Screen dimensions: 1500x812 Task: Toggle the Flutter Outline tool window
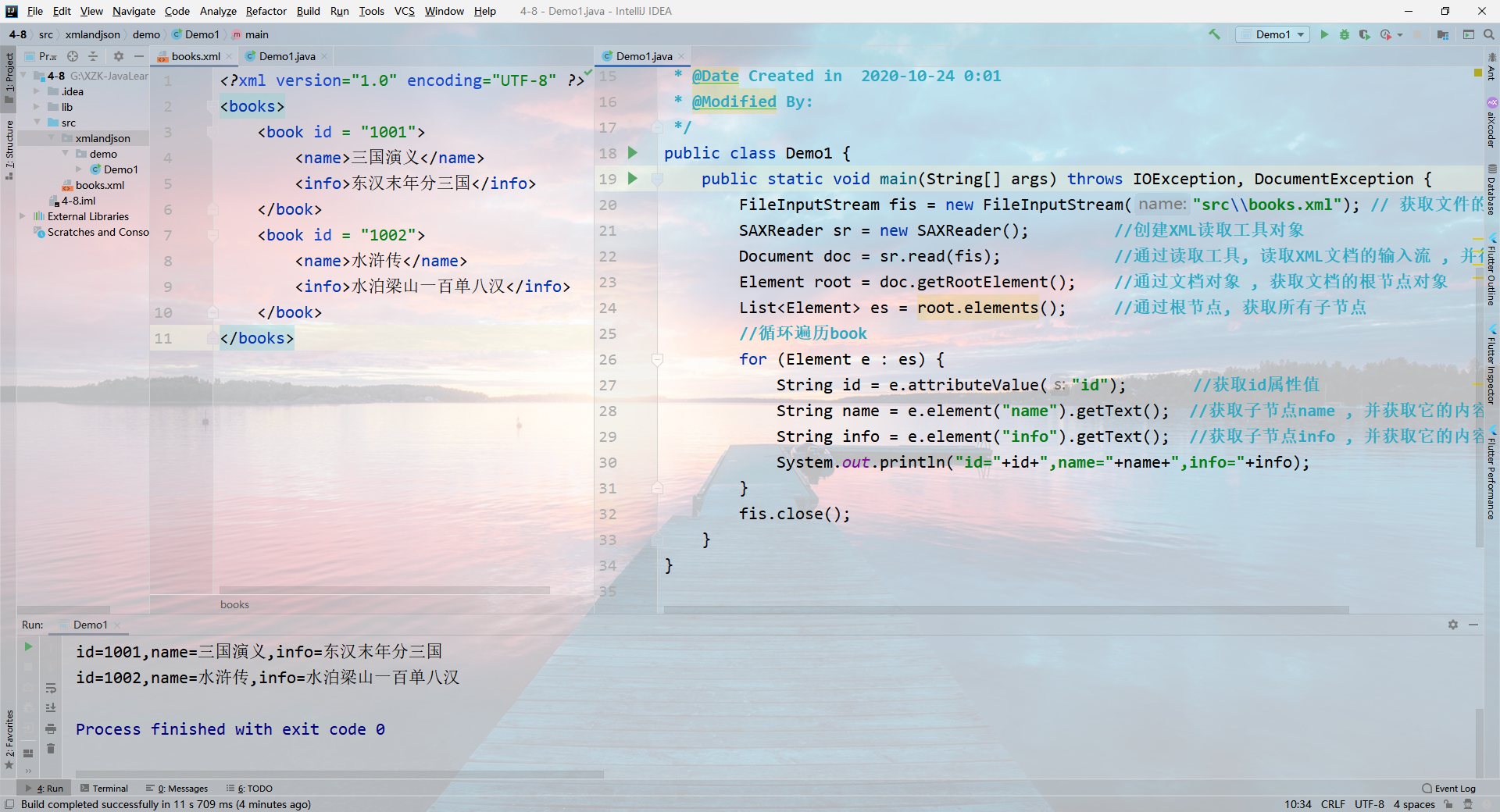point(1491,269)
